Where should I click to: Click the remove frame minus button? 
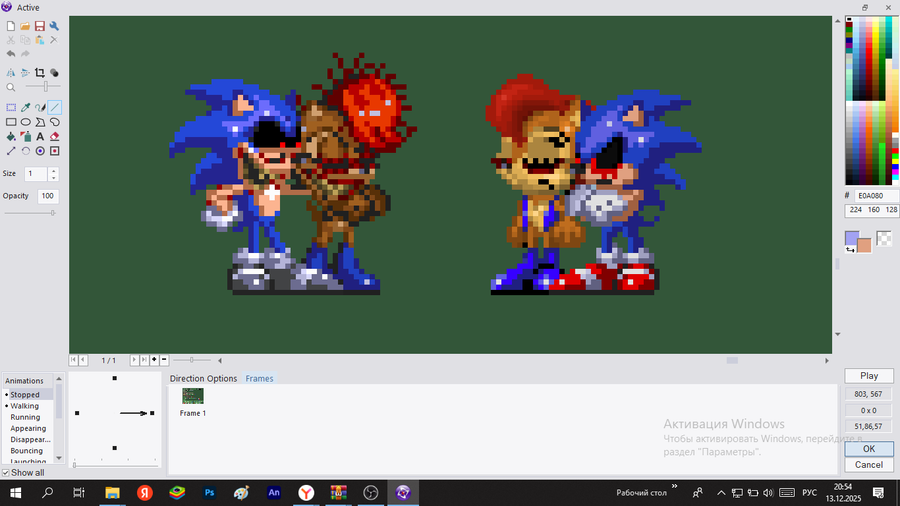click(x=164, y=360)
